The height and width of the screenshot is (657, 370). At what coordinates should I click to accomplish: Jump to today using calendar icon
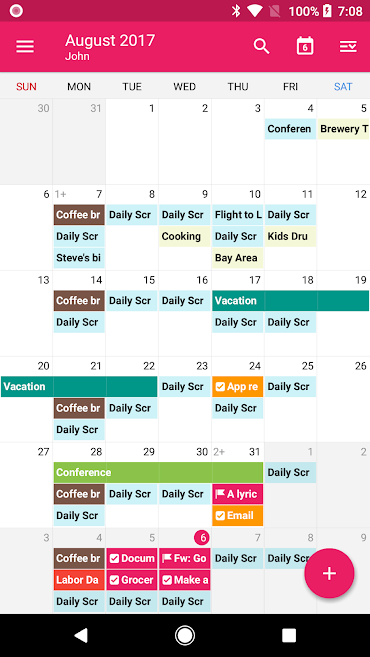[305, 46]
